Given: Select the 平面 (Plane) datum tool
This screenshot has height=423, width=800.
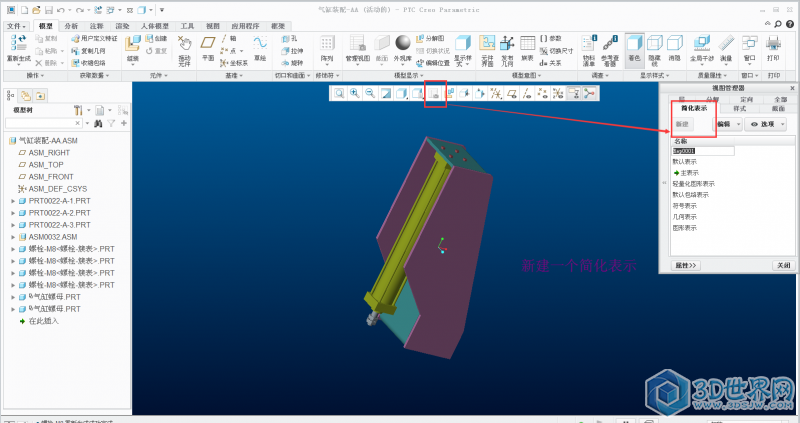Looking at the screenshot, I should point(207,46).
